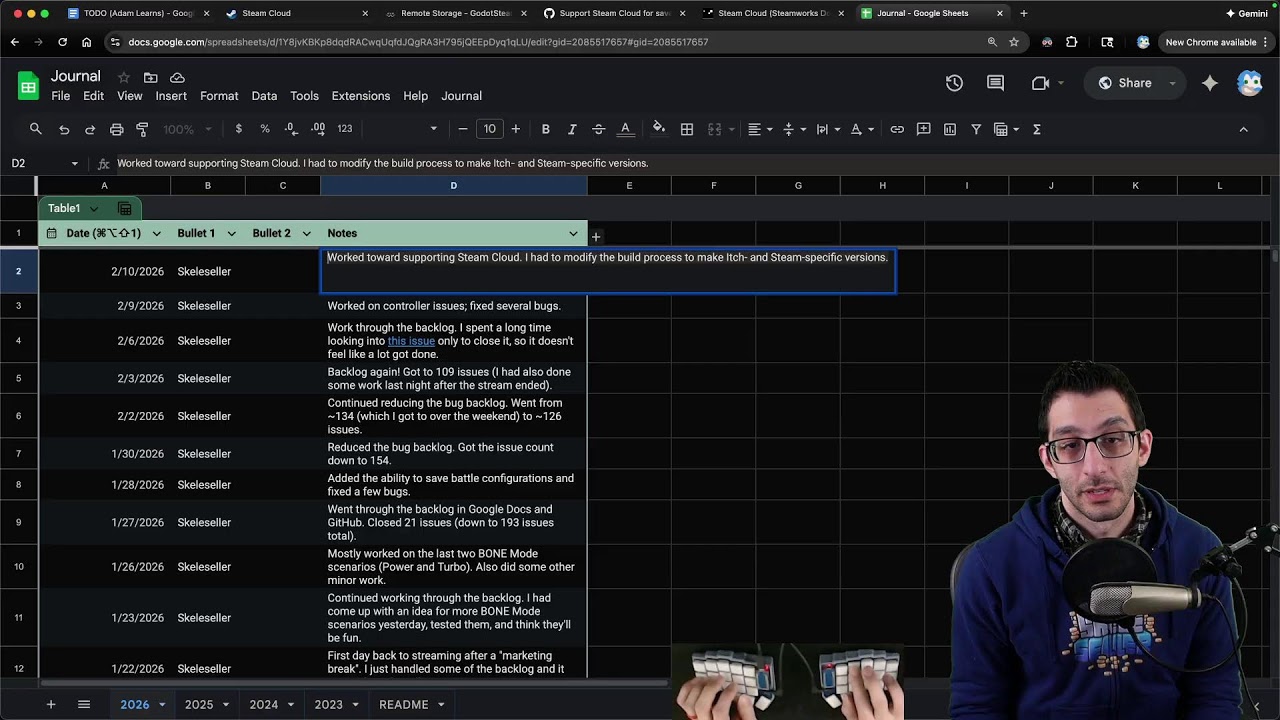Decrease font size with minus button
Image resolution: width=1280 pixels, height=720 pixels.
(463, 129)
